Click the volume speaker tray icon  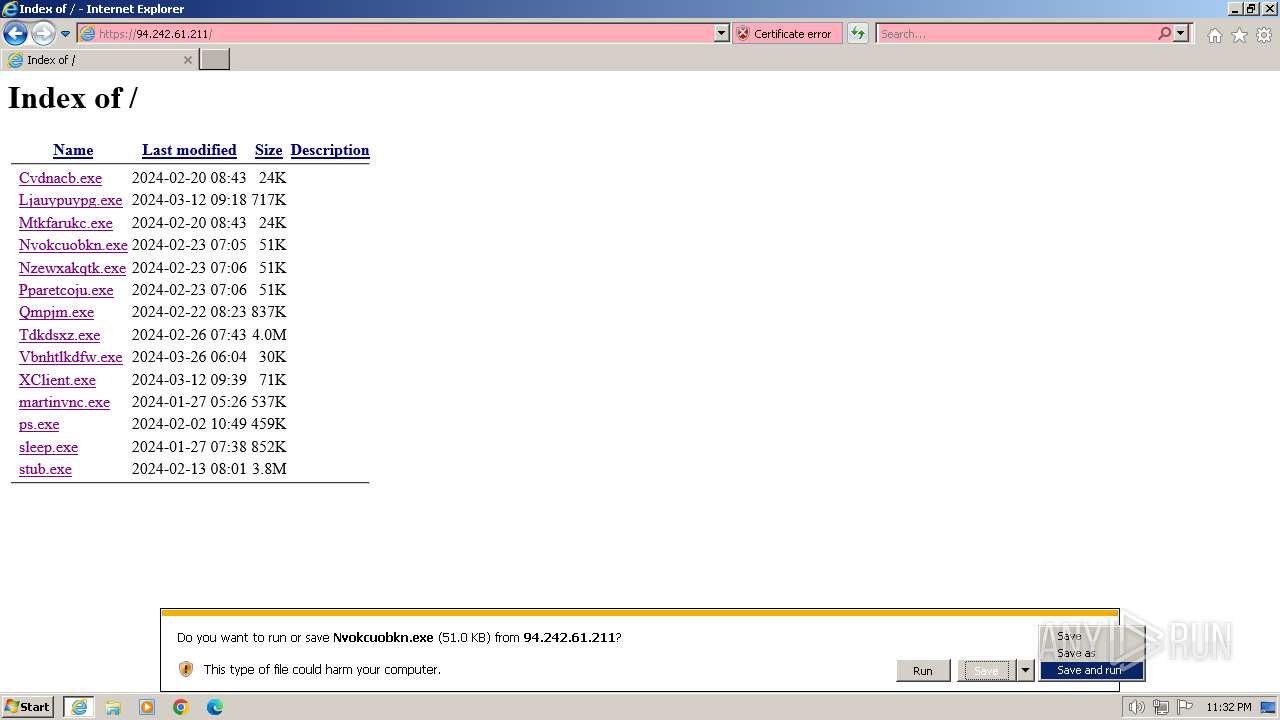[x=1136, y=707]
